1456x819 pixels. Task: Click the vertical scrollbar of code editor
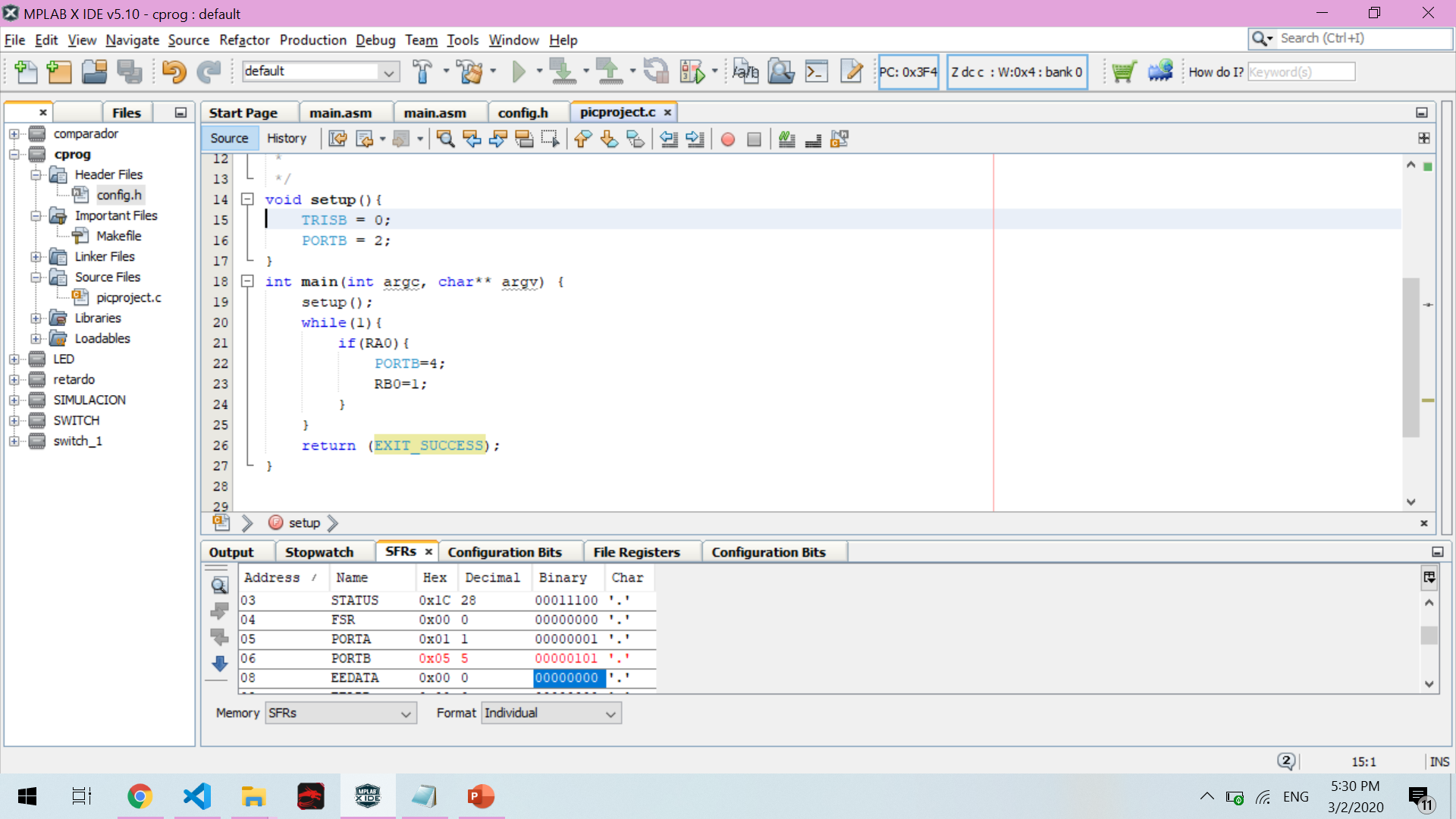point(1410,356)
